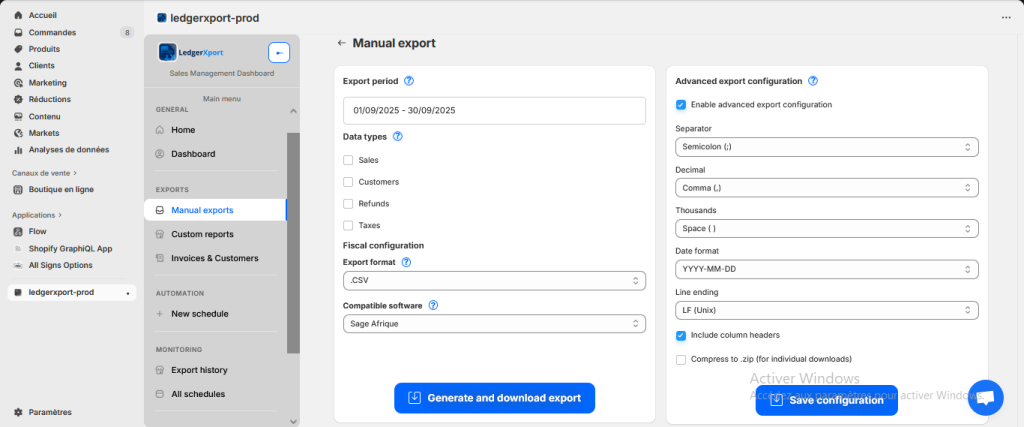Open the three-dot menu at top right
Viewport: 1024px width, 427px height.
1005,17
